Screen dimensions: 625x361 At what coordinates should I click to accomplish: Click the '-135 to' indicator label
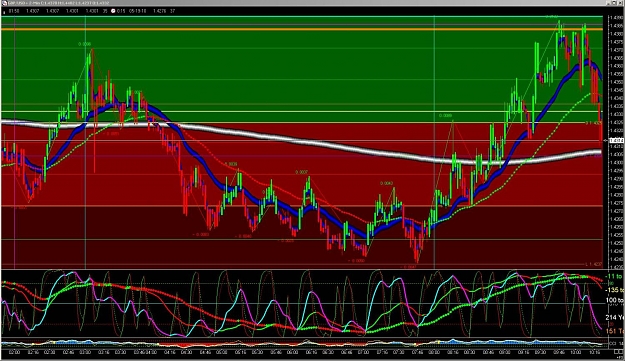pos(614,290)
